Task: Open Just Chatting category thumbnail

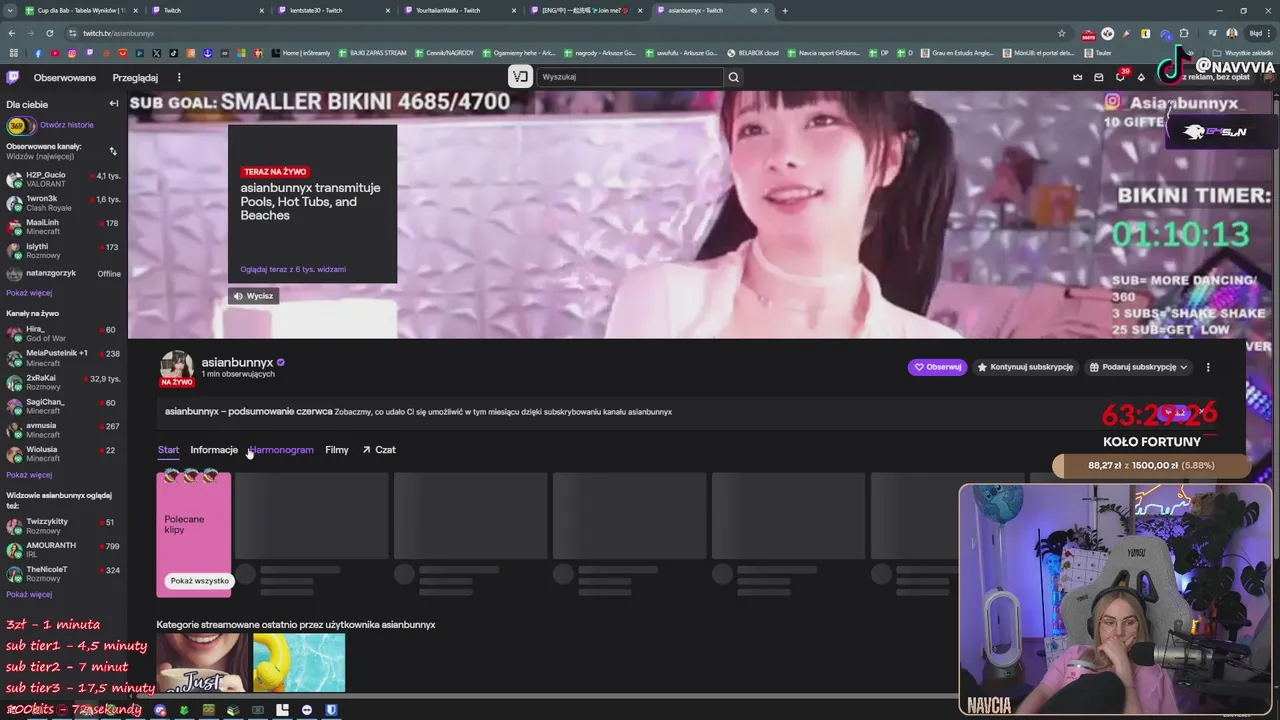Action: (x=202, y=663)
